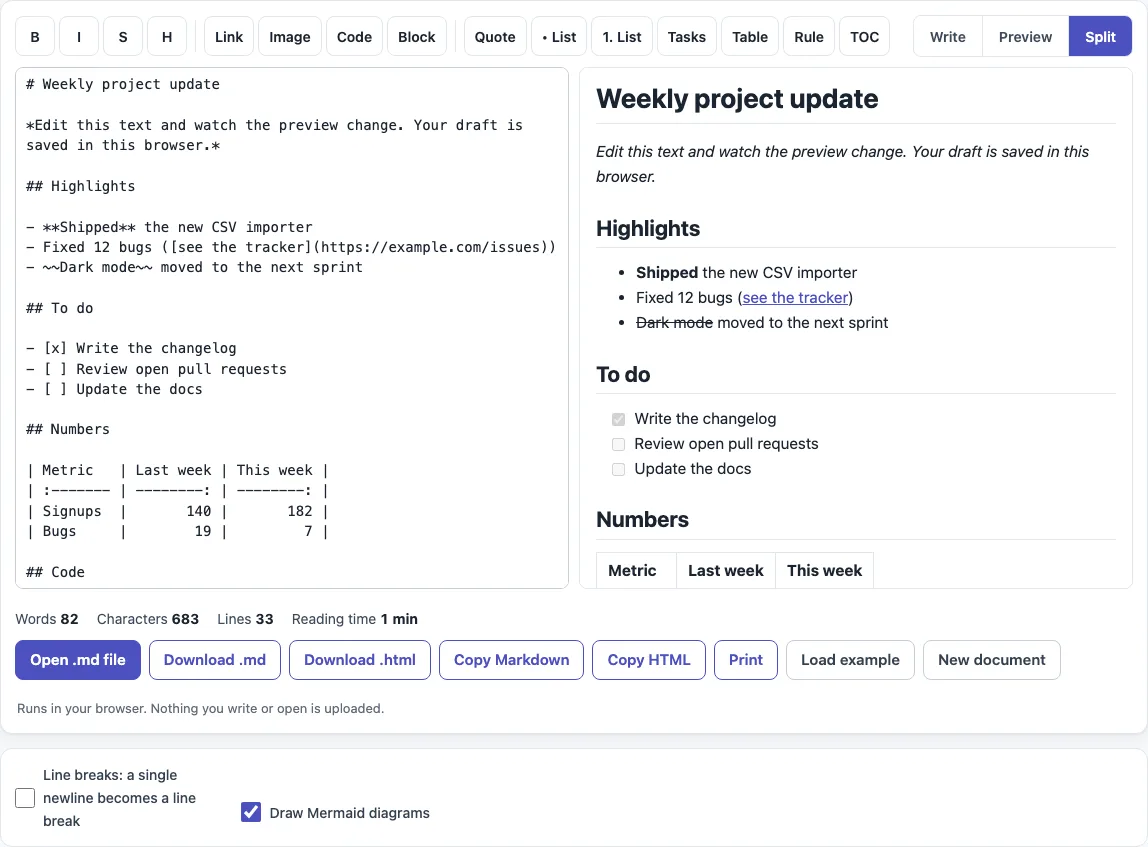Enable the line breaks newline checkbox
This screenshot has width=1148, height=847.
pos(25,798)
